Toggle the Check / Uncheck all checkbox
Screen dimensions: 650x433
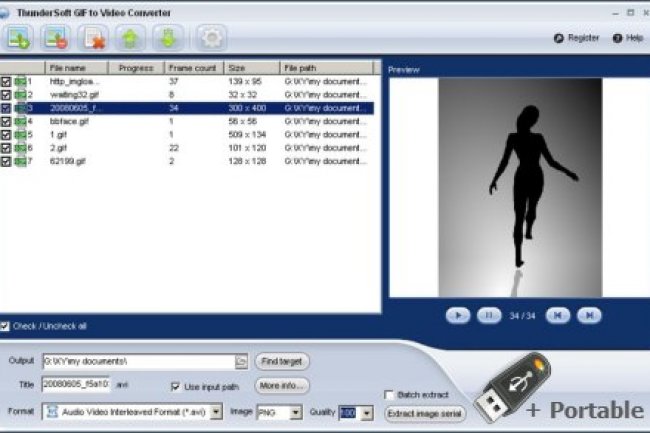6,325
